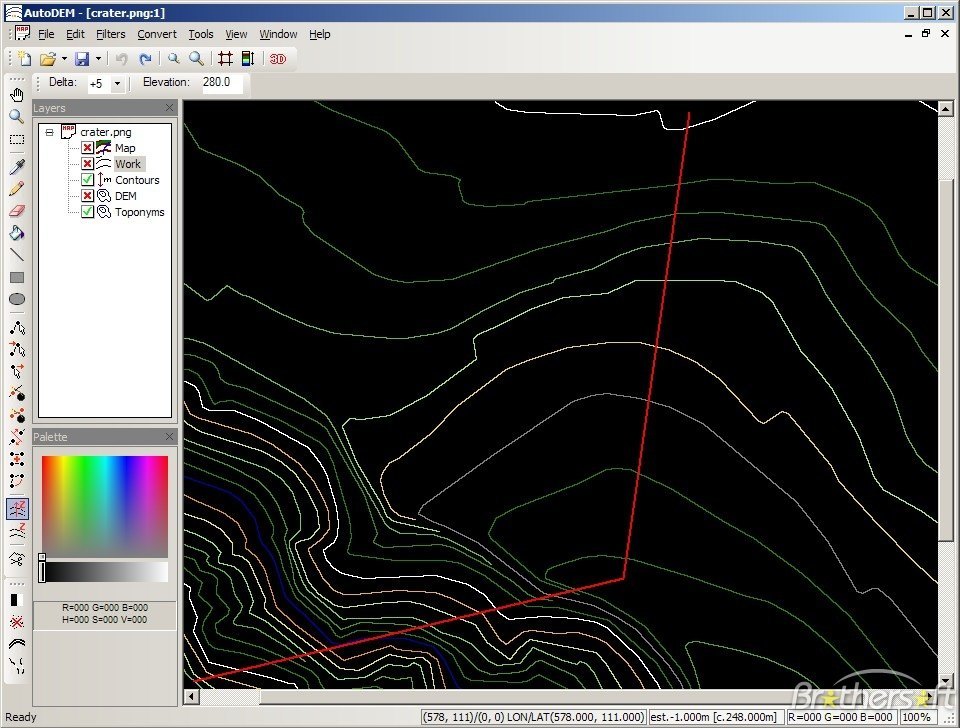960x728 pixels.
Task: Click the 3D view toolbar button
Action: pyautogui.click(x=278, y=59)
